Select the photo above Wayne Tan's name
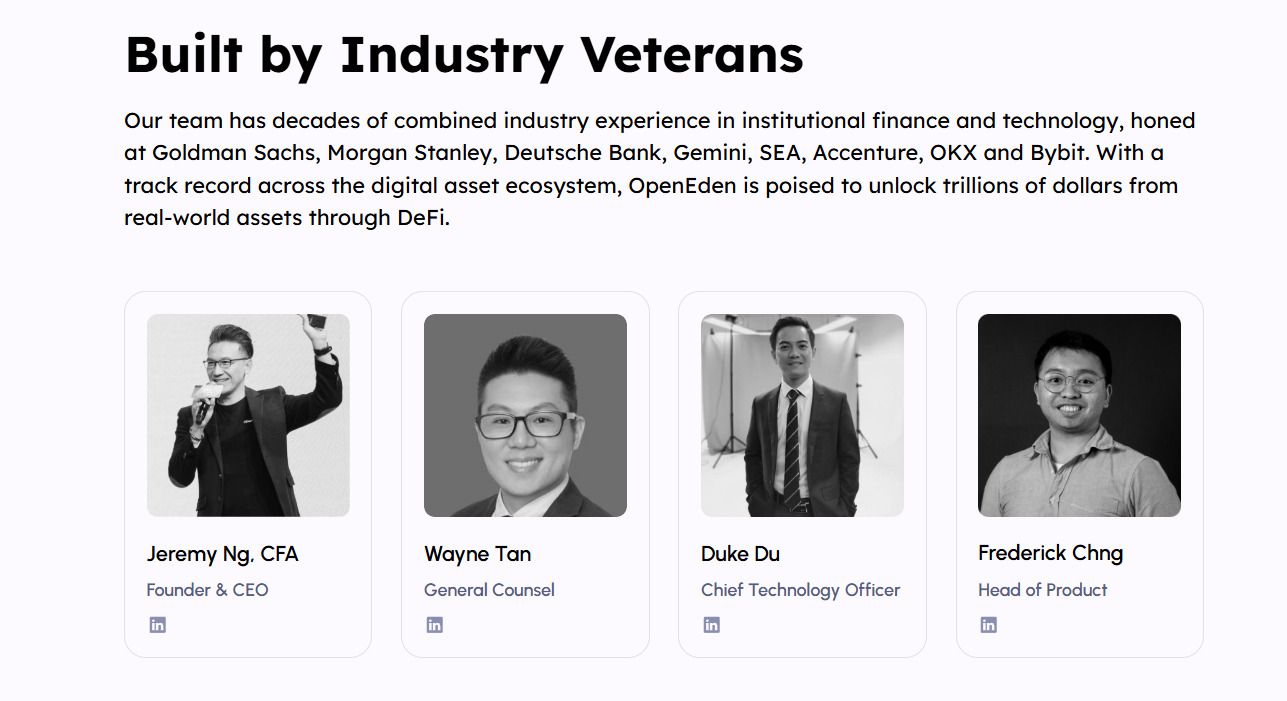 (x=525, y=415)
